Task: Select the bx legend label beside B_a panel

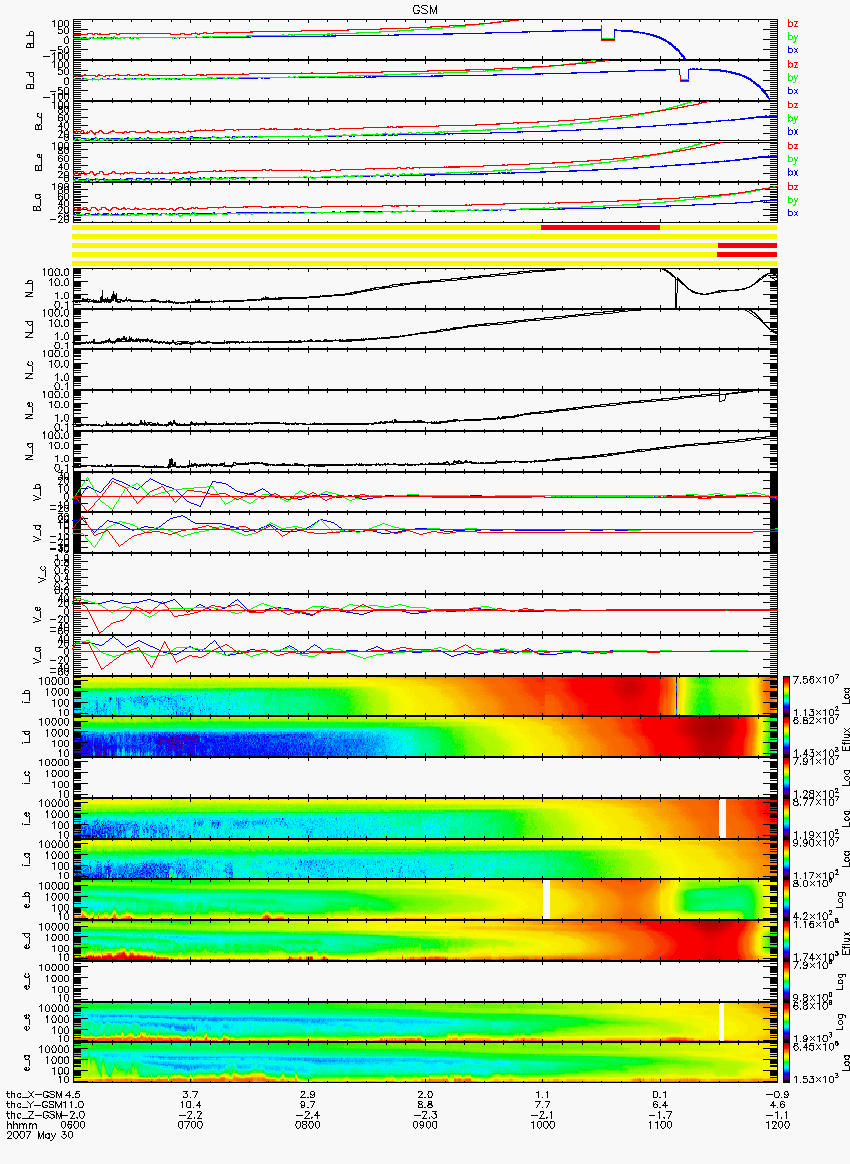Action: (x=793, y=213)
